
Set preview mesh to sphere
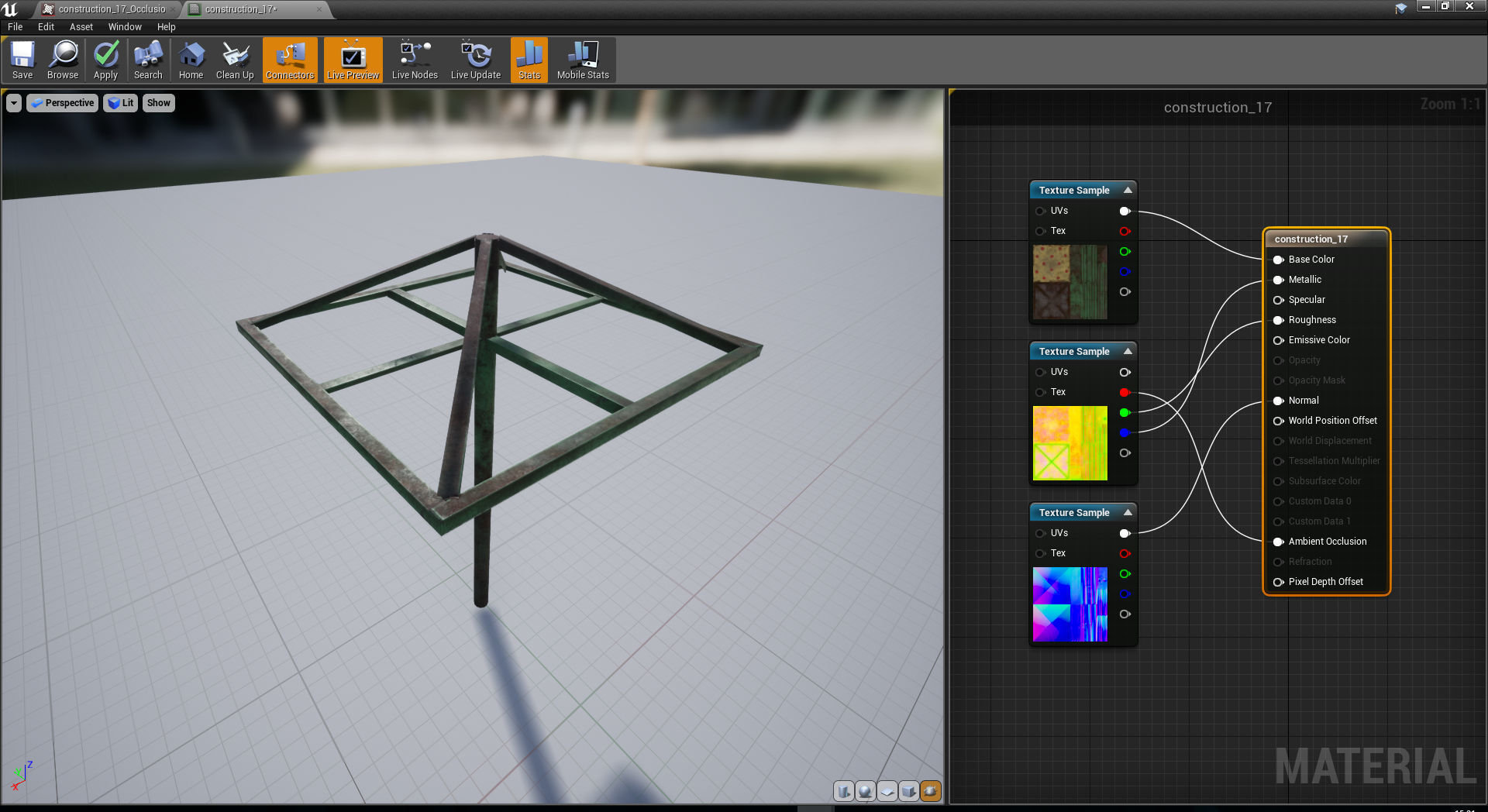coord(866,791)
